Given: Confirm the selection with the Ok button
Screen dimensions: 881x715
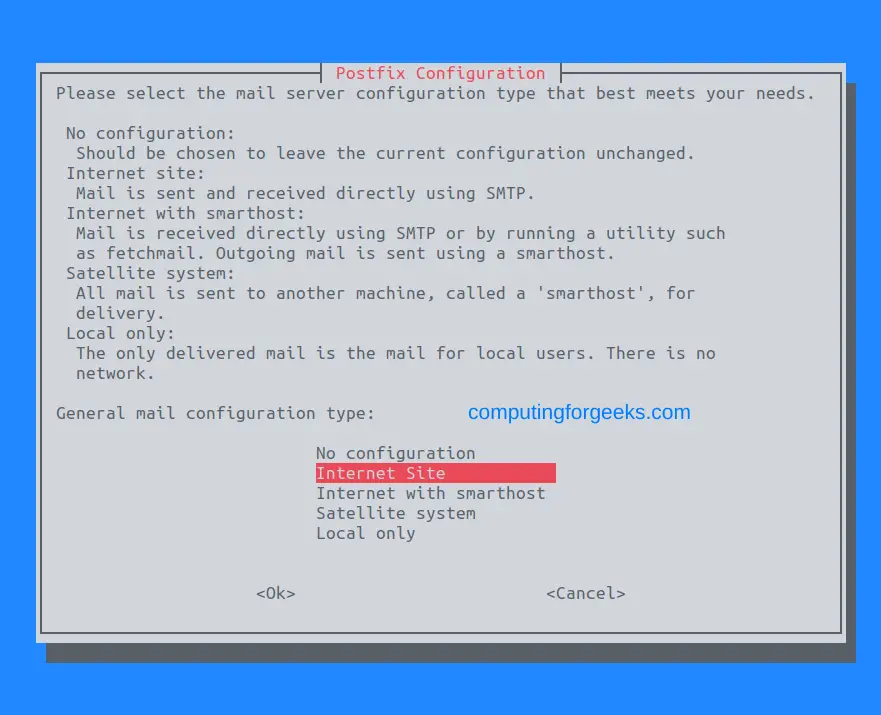Looking at the screenshot, I should click(275, 593).
